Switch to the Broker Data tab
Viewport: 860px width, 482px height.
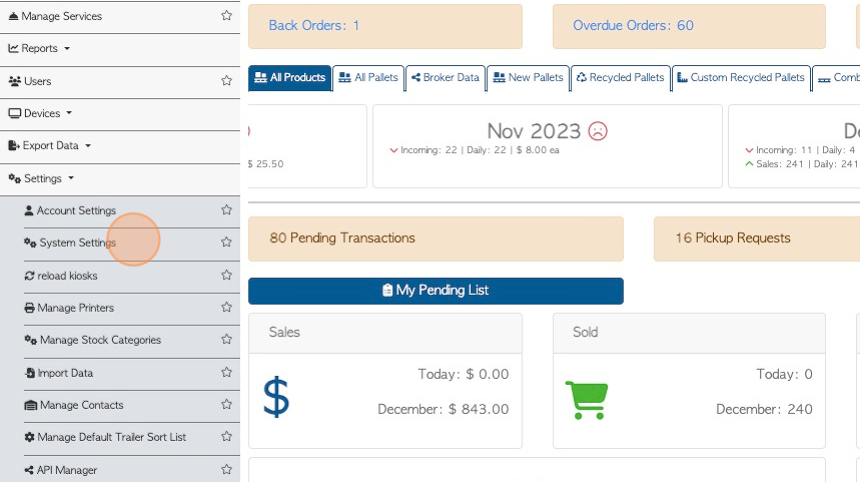tap(445, 78)
